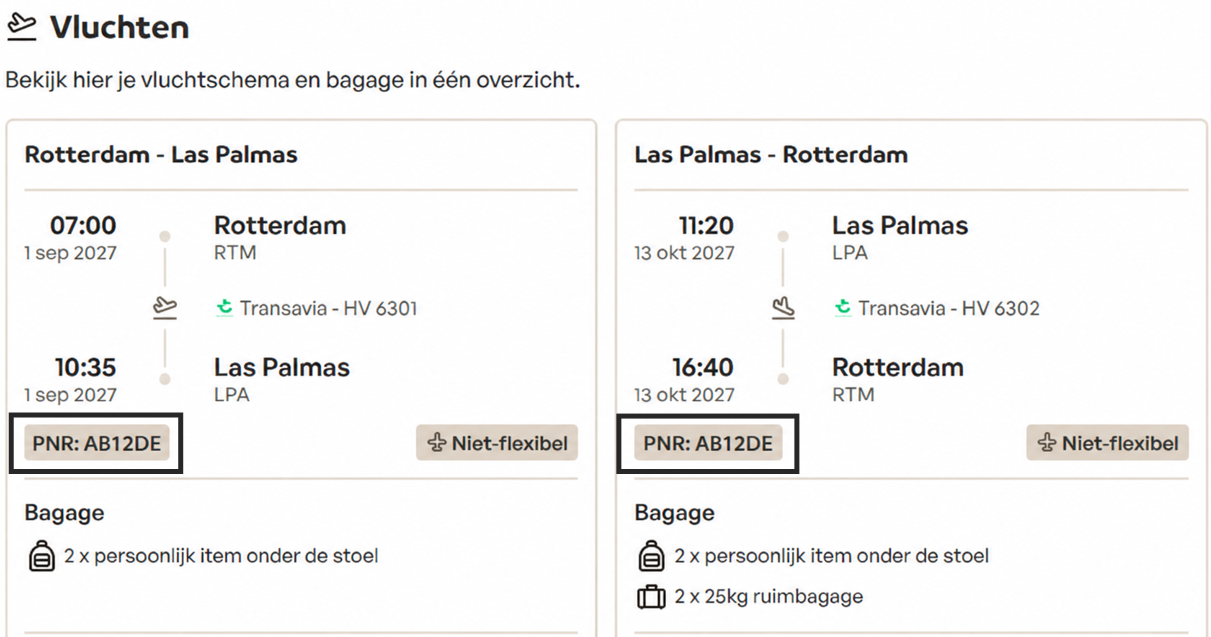This screenshot has width=1211, height=637.
Task: Click the Rotterdam - Las Palmas card title
Action: tap(161, 155)
